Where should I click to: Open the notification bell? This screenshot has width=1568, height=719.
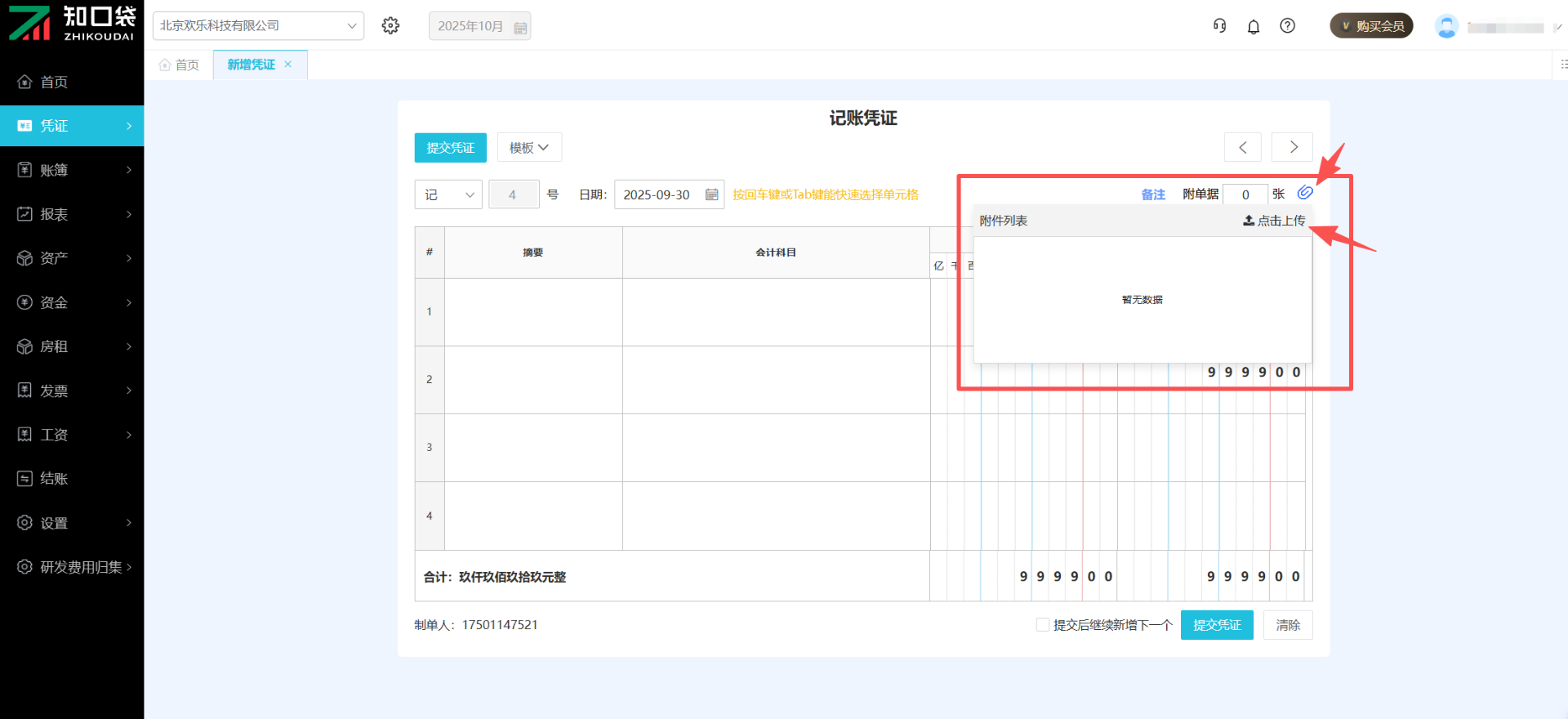click(1254, 27)
